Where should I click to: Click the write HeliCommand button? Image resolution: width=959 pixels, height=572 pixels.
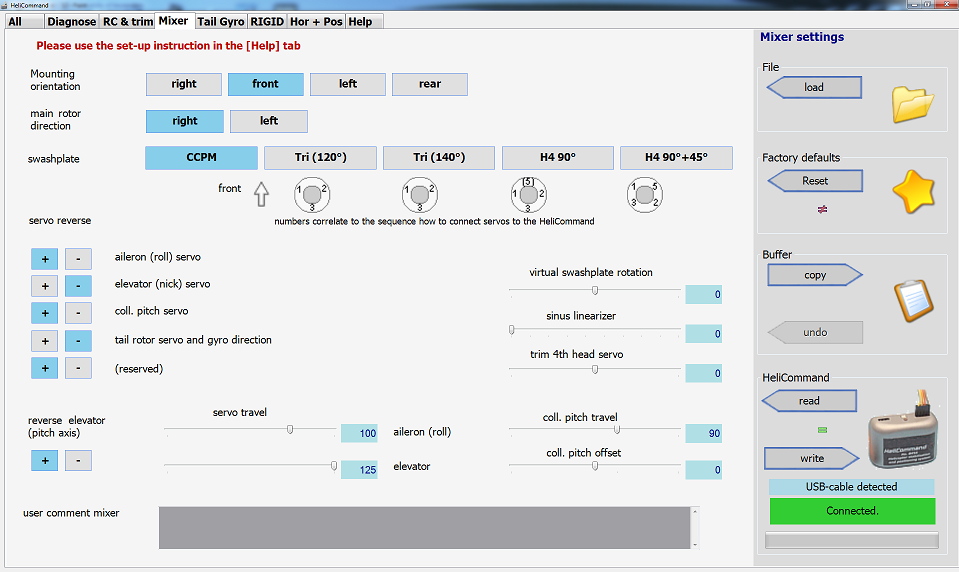coord(812,458)
